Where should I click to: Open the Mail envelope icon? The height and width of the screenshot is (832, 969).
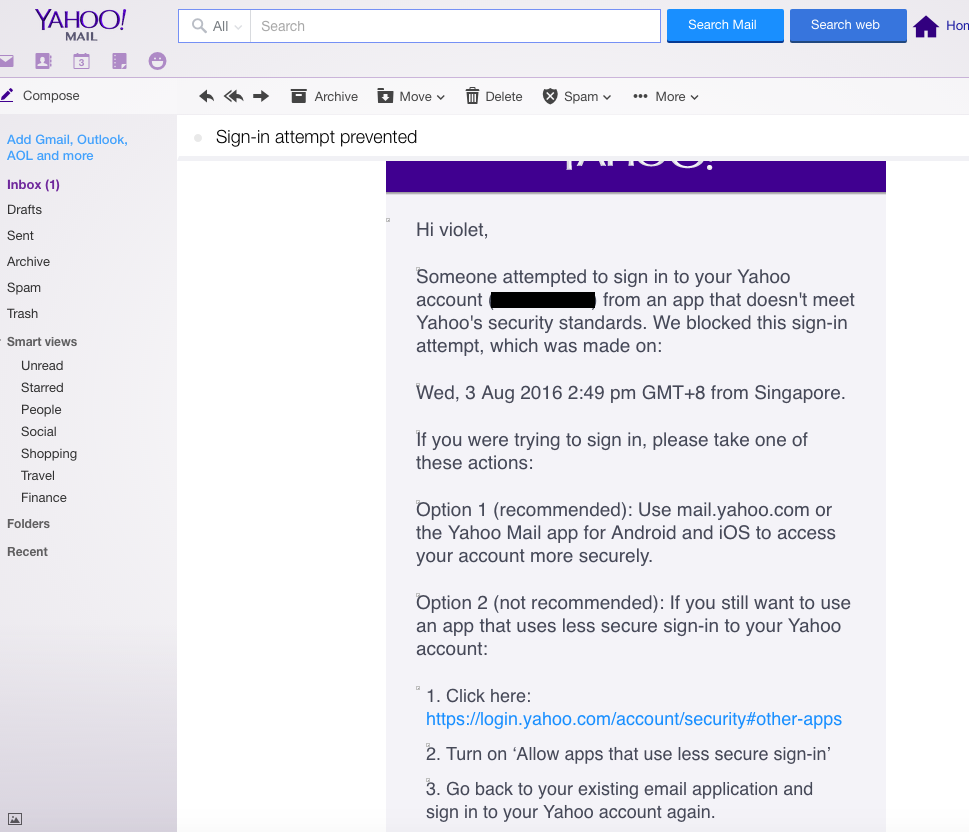(x=6, y=61)
